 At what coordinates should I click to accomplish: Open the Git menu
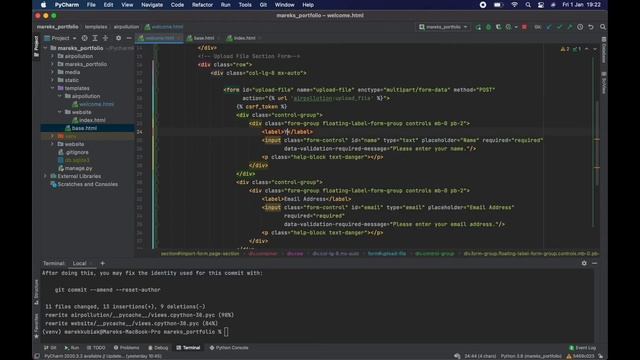(263, 5)
